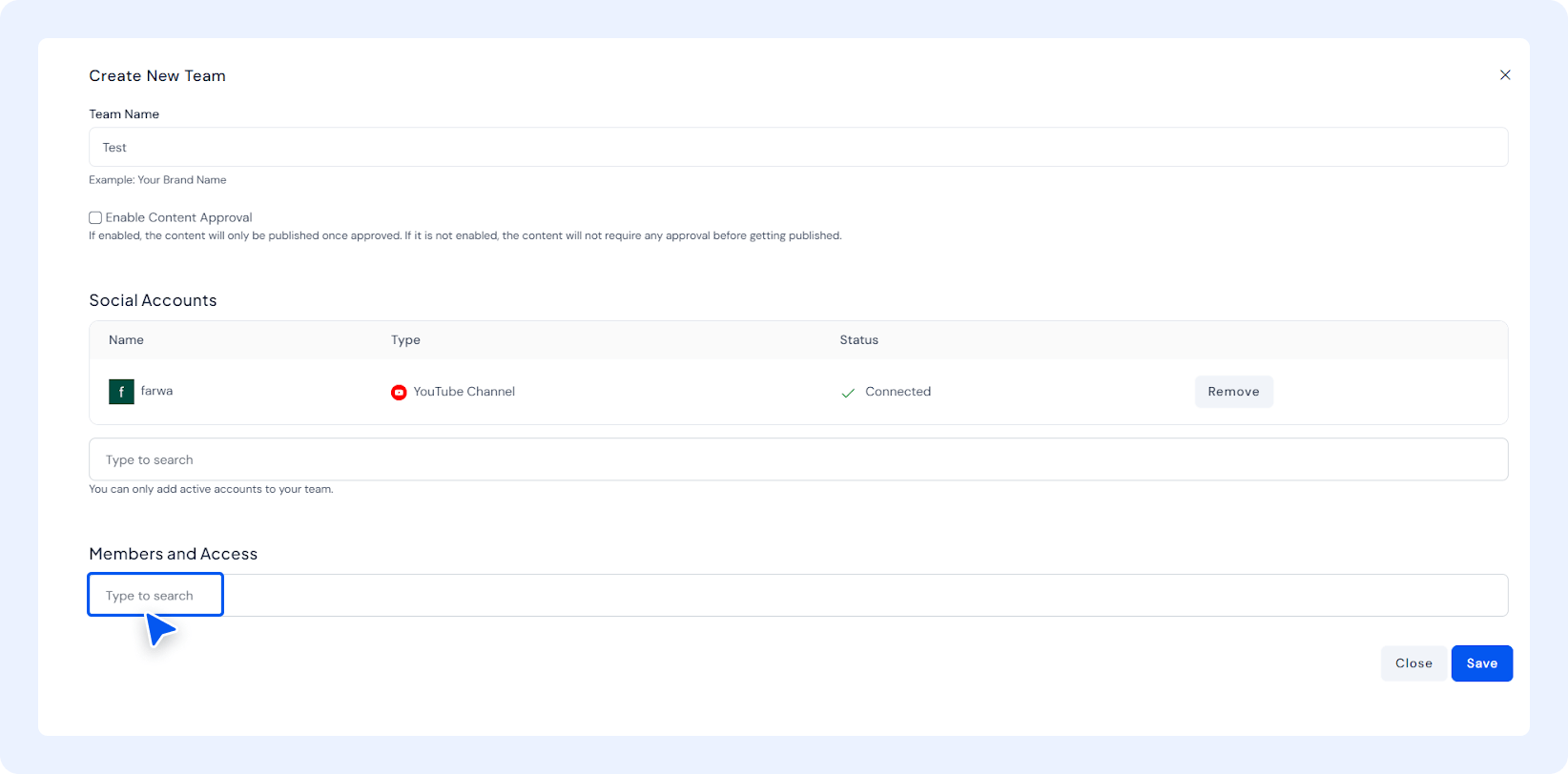Click the red YouTube logo icon
Viewport: 1568px width, 774px height.
(399, 393)
